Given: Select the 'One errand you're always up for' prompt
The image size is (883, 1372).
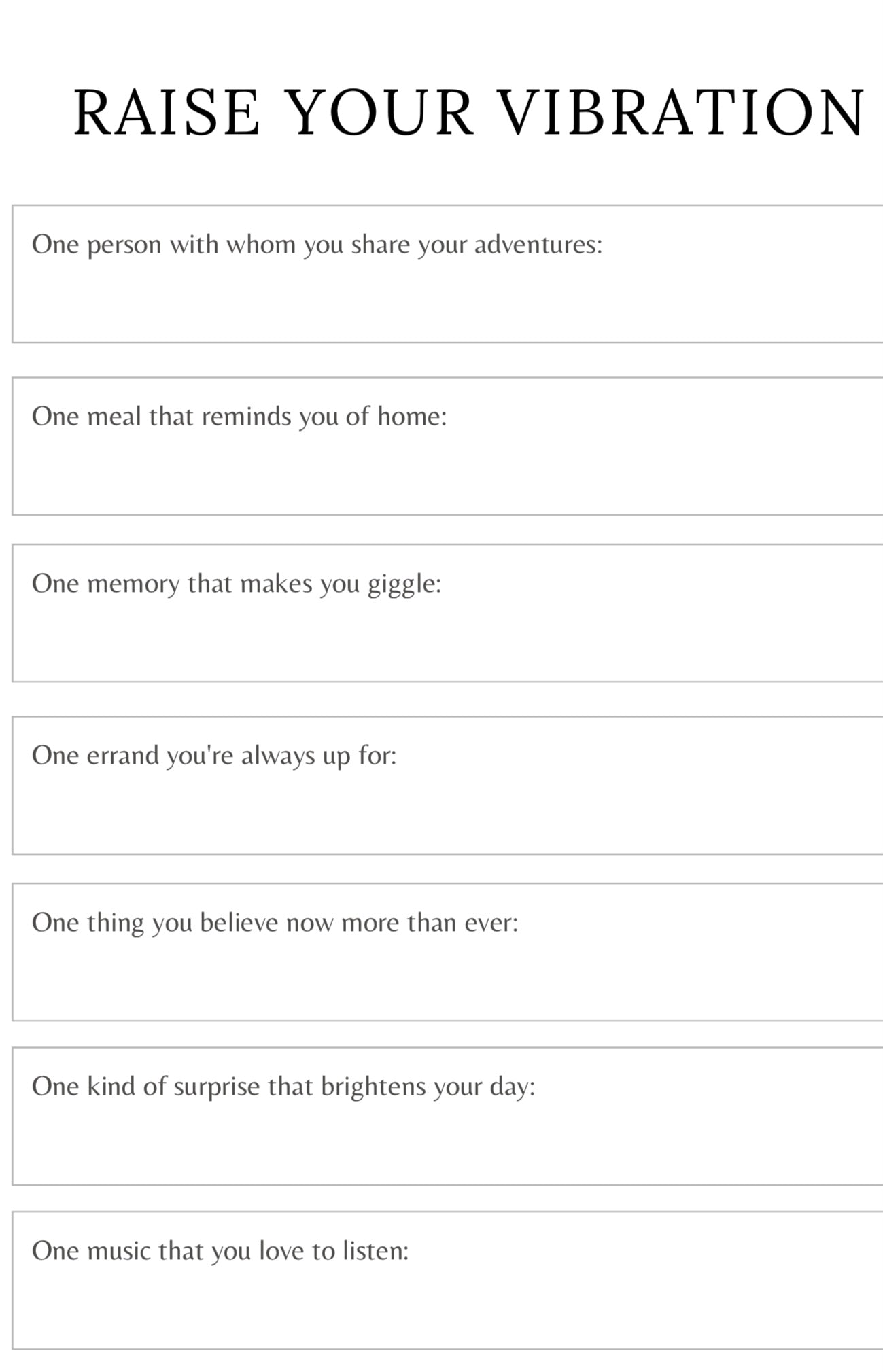Looking at the screenshot, I should pyautogui.click(x=214, y=756).
